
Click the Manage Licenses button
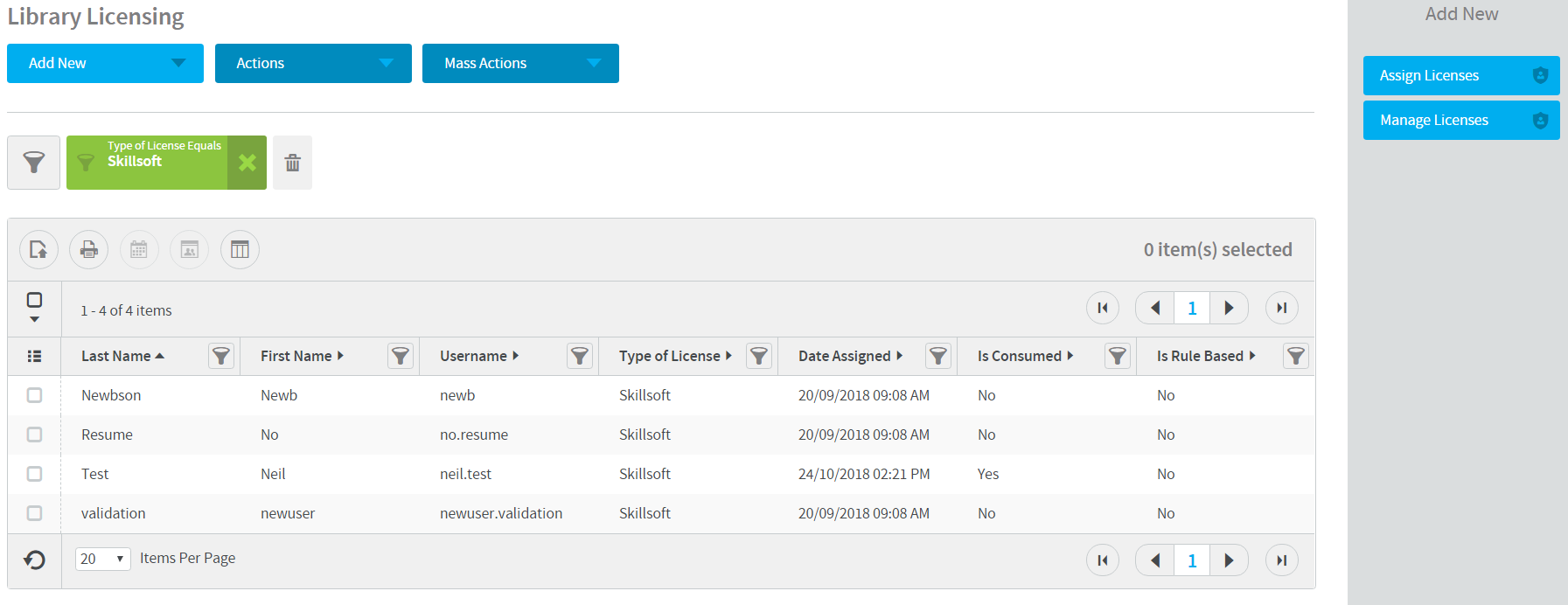point(1461,121)
